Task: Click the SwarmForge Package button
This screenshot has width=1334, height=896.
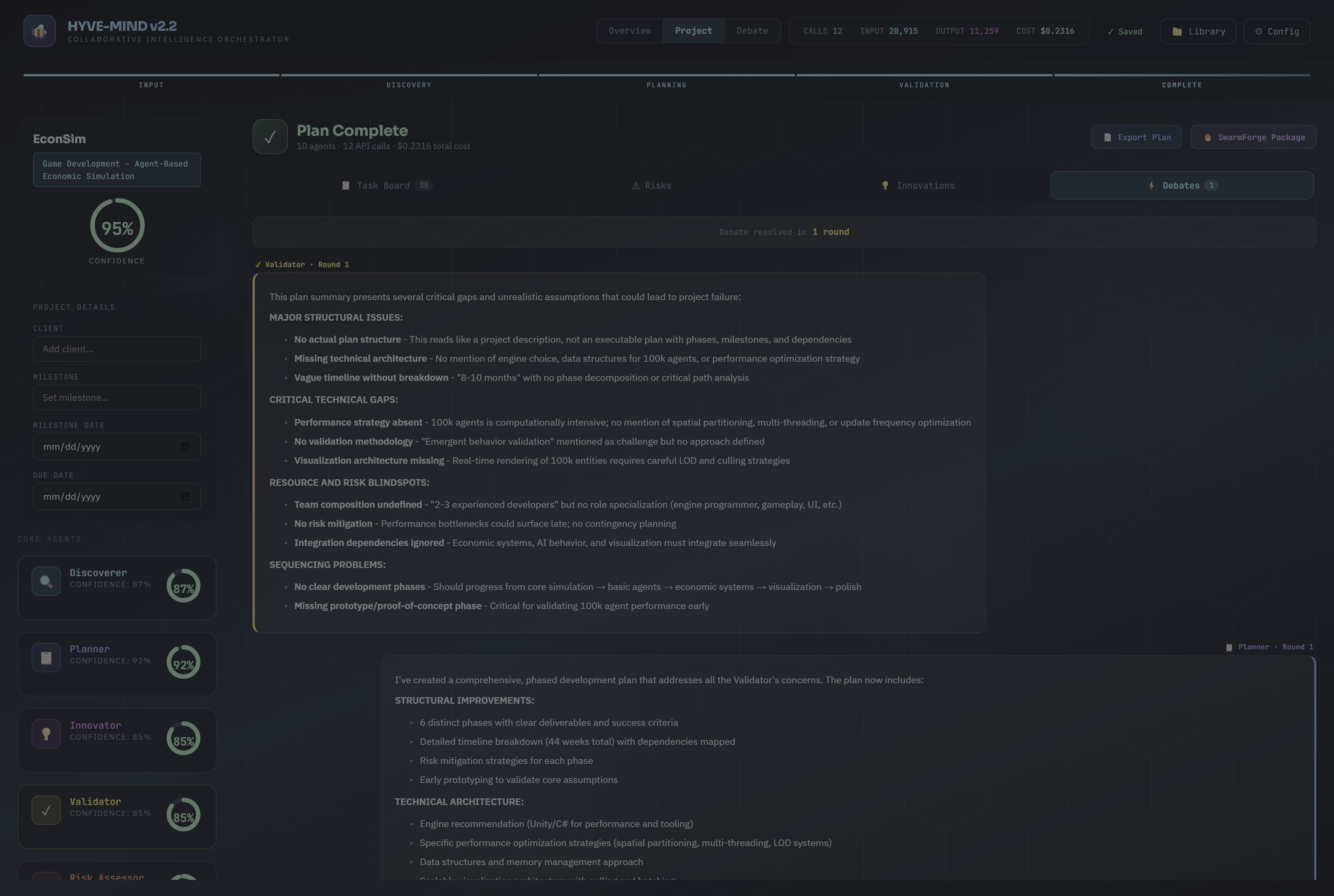Action: 1253,137
